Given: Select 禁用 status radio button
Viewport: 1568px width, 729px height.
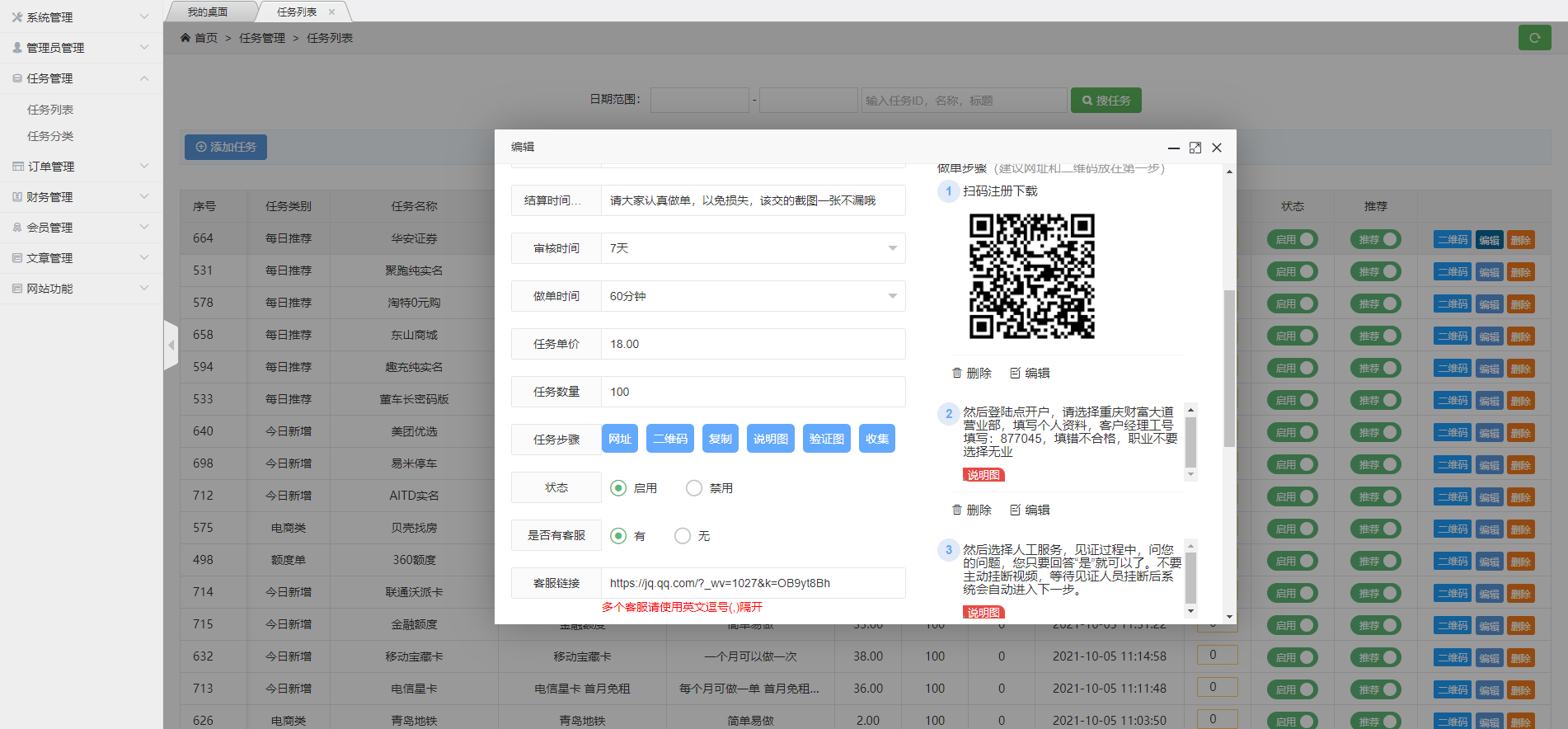Looking at the screenshot, I should click(694, 488).
